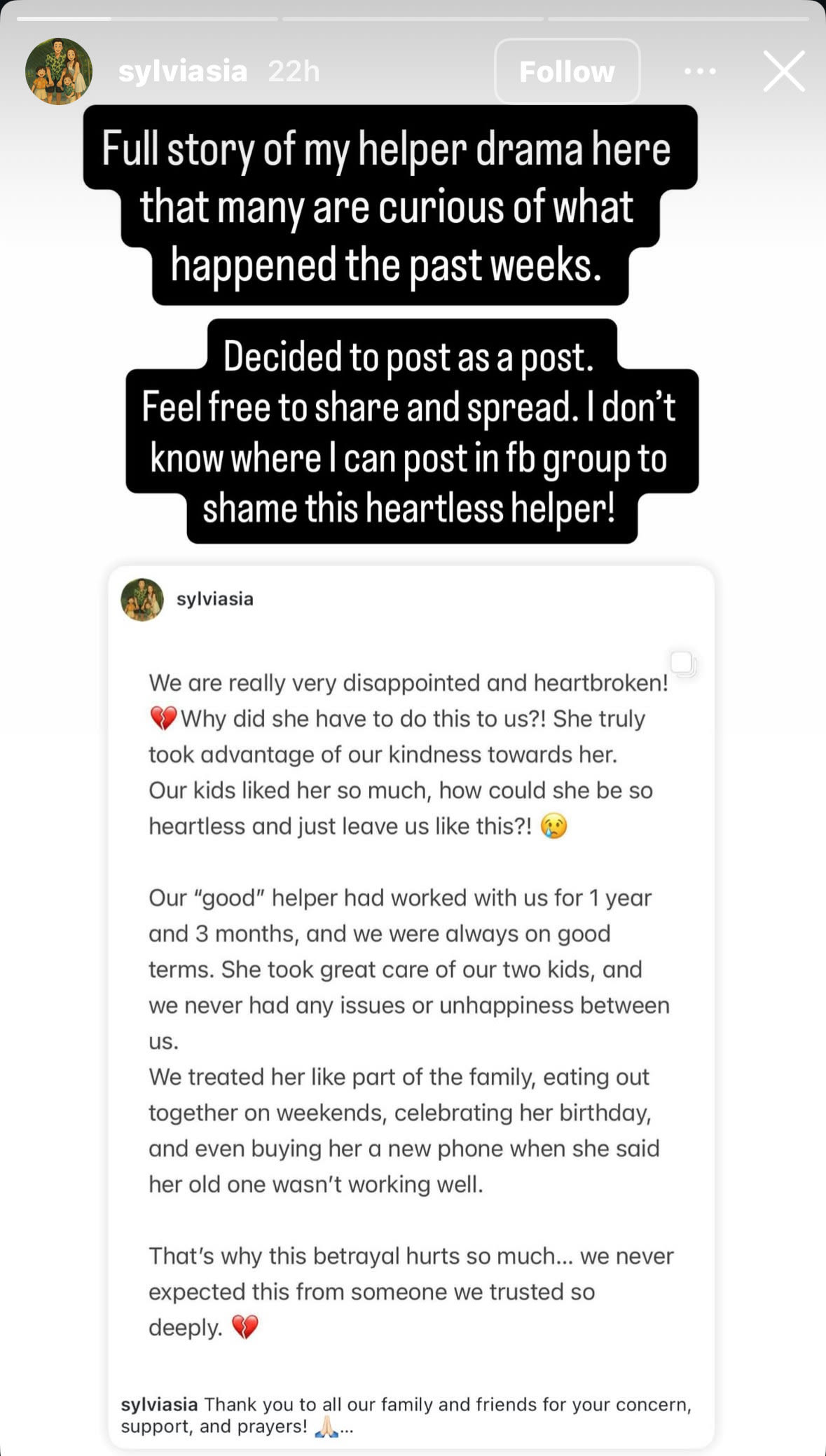This screenshot has height=1456, width=826.
Task: Tap the crying face emoji in post
Action: click(x=553, y=826)
